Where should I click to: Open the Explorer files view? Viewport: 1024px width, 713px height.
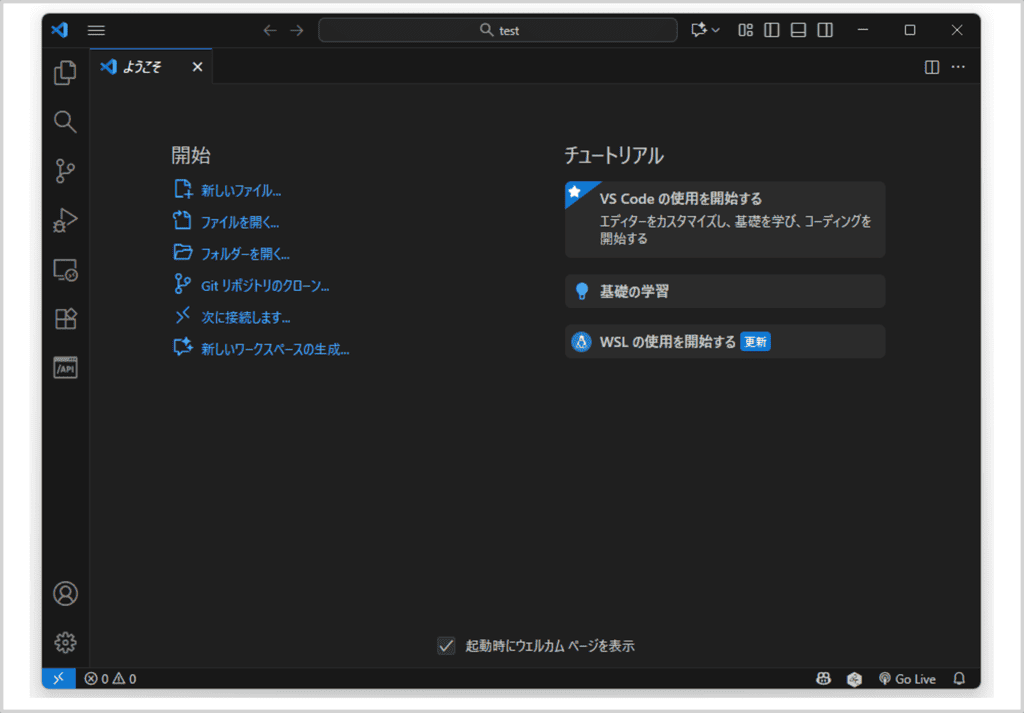pyautogui.click(x=65, y=73)
